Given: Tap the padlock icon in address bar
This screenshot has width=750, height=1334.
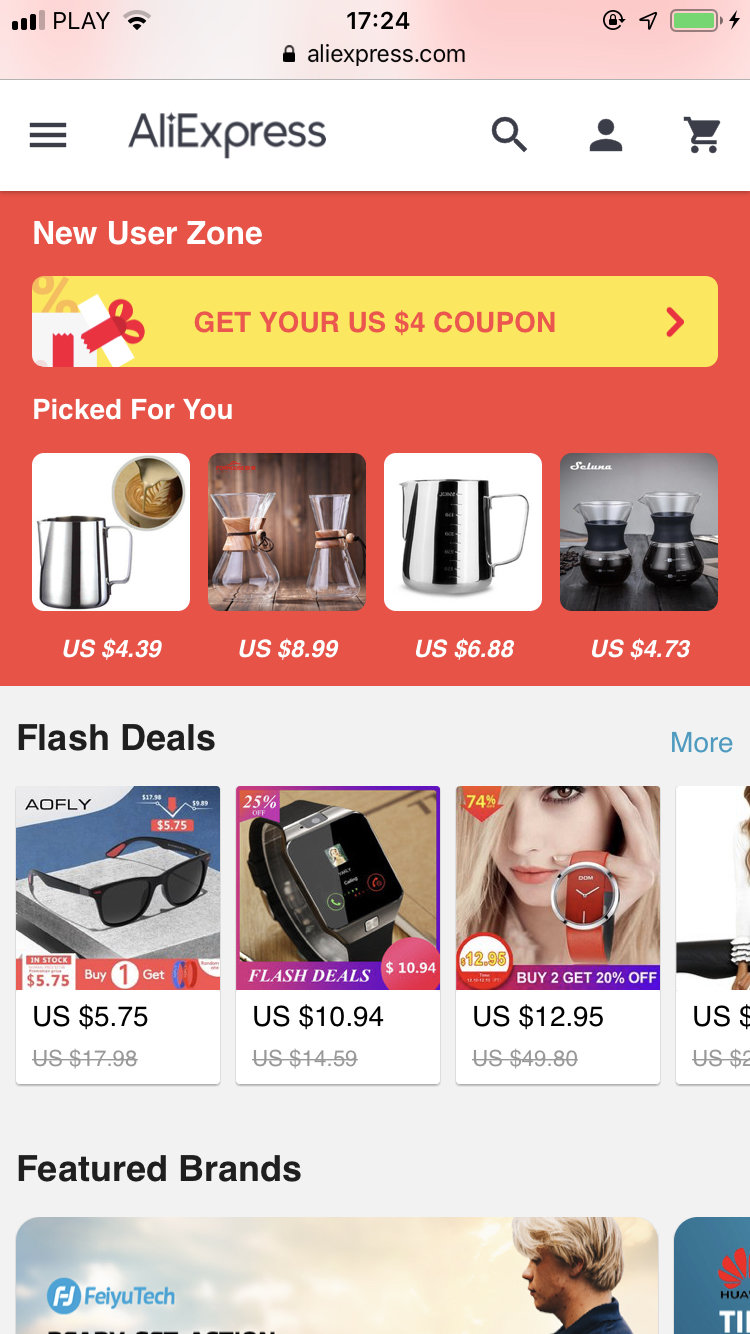Looking at the screenshot, I should [290, 54].
